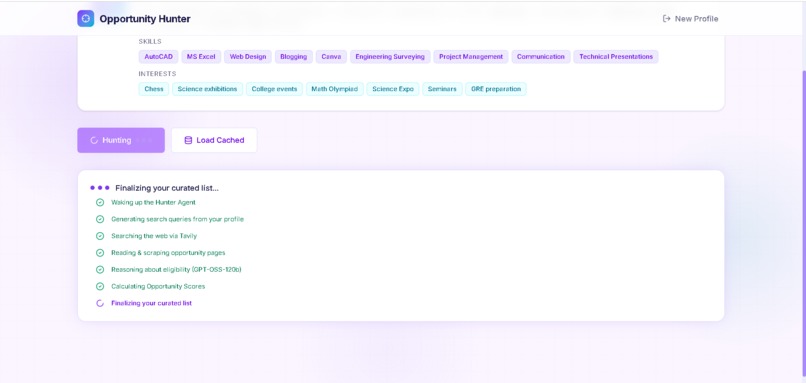Click the Hunting button
806x383 pixels.
[x=121, y=140]
